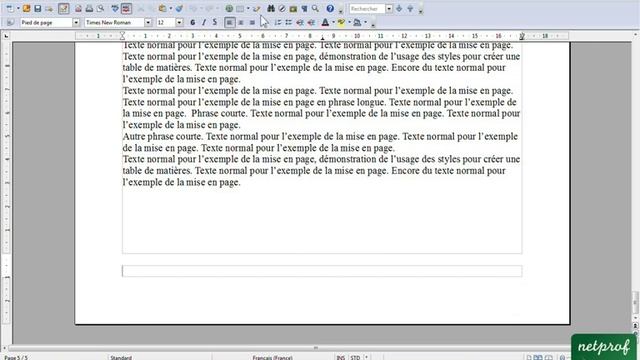Click the orange Open file icon

tap(27, 9)
